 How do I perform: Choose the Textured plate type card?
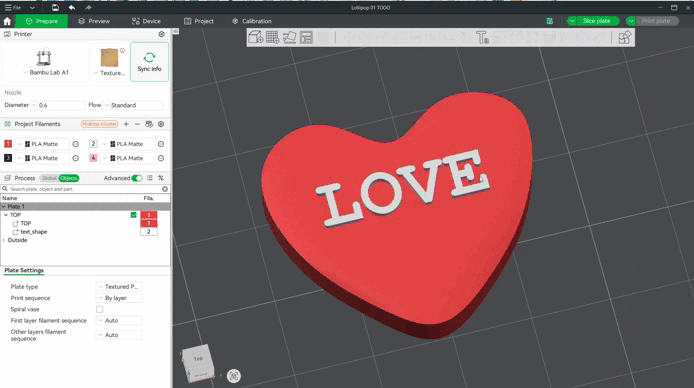109,62
